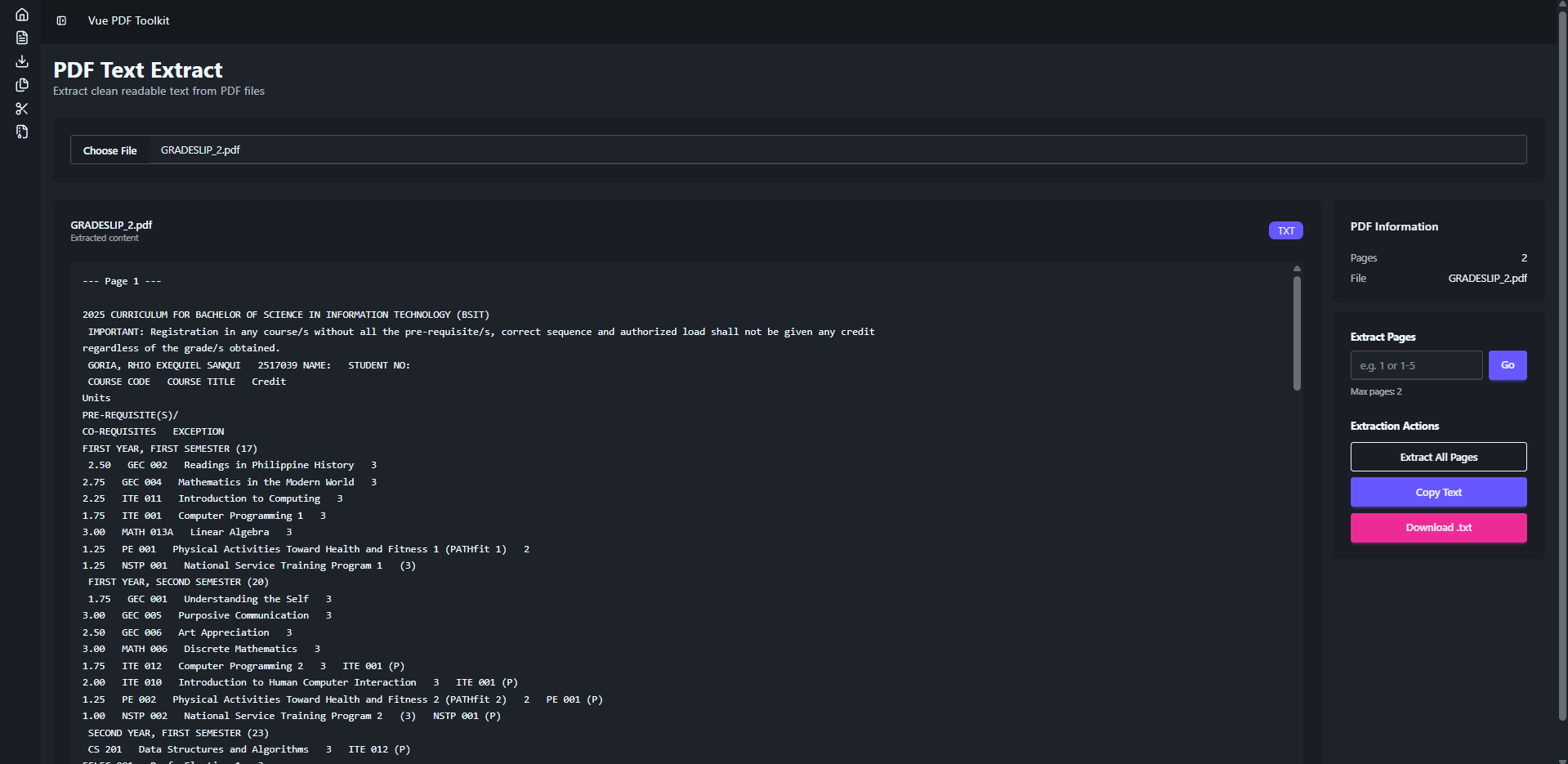Click the 'Readings in Philippine History' row
The image size is (1568, 764).
click(233, 465)
